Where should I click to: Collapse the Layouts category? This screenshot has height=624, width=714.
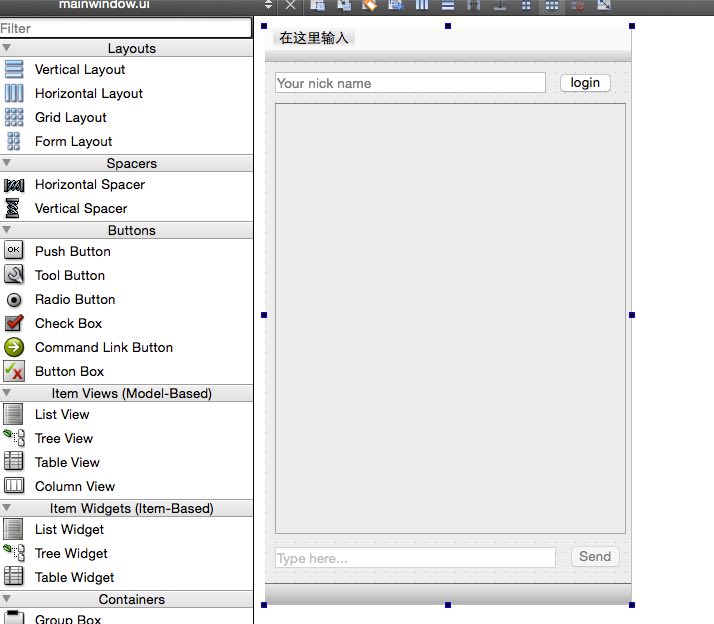tap(6, 47)
